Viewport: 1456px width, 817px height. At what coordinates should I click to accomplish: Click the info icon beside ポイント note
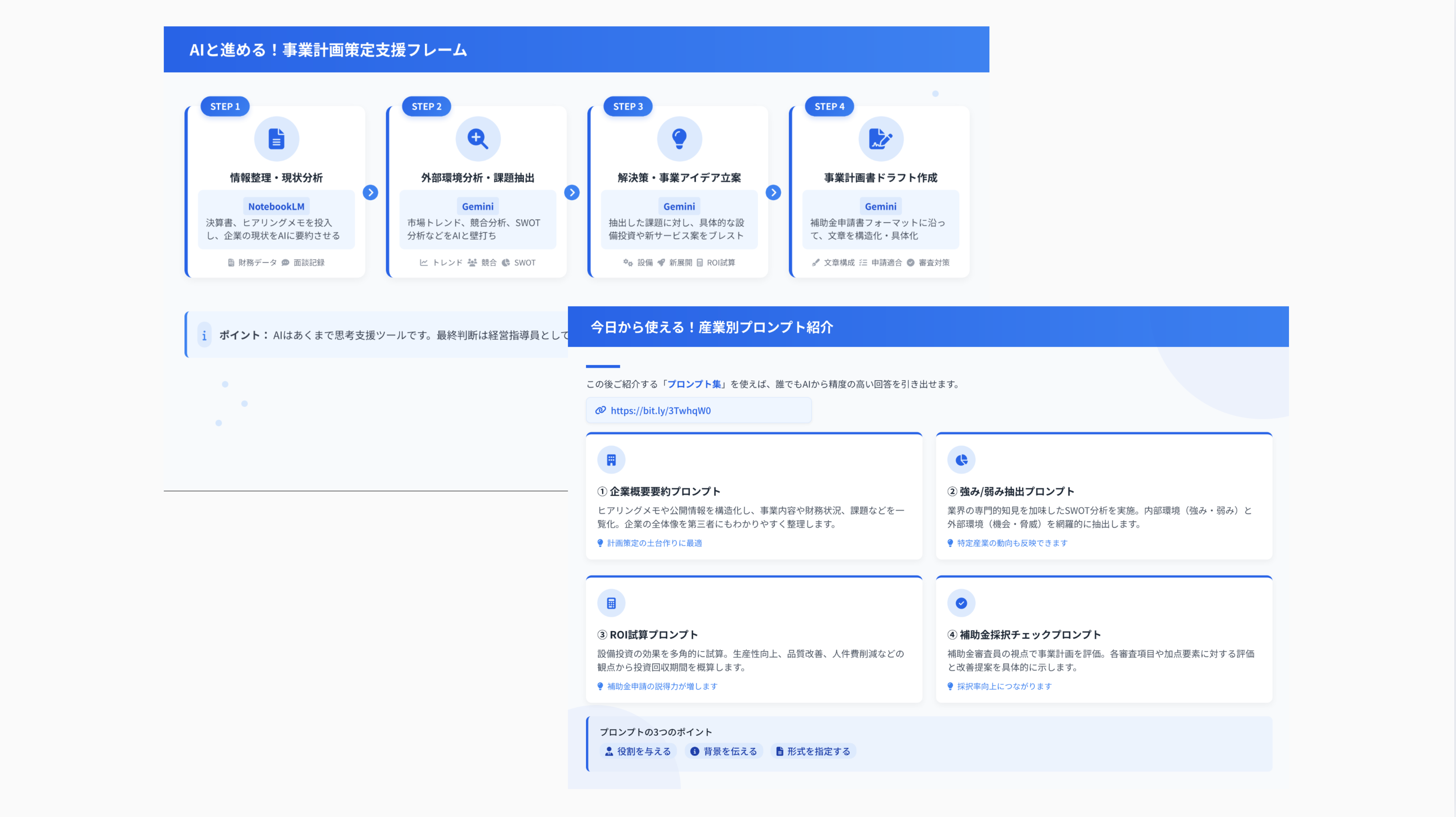(204, 335)
